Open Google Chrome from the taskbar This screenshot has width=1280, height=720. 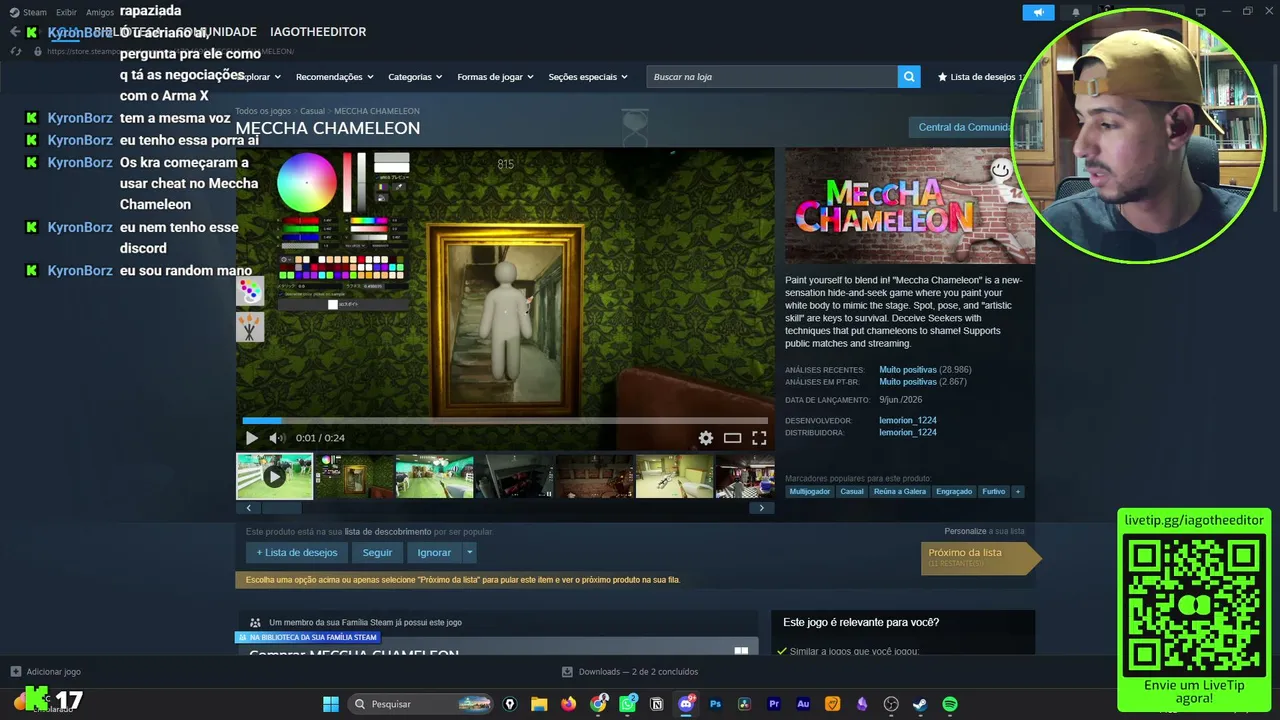(598, 704)
